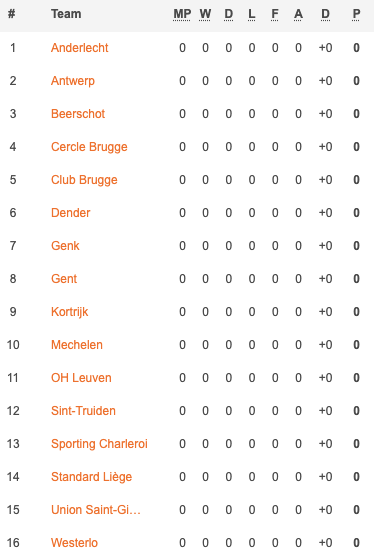This screenshot has height=560, width=374.
Task: Open the truncated Union Saint-Gi… link
Action: coord(96,510)
